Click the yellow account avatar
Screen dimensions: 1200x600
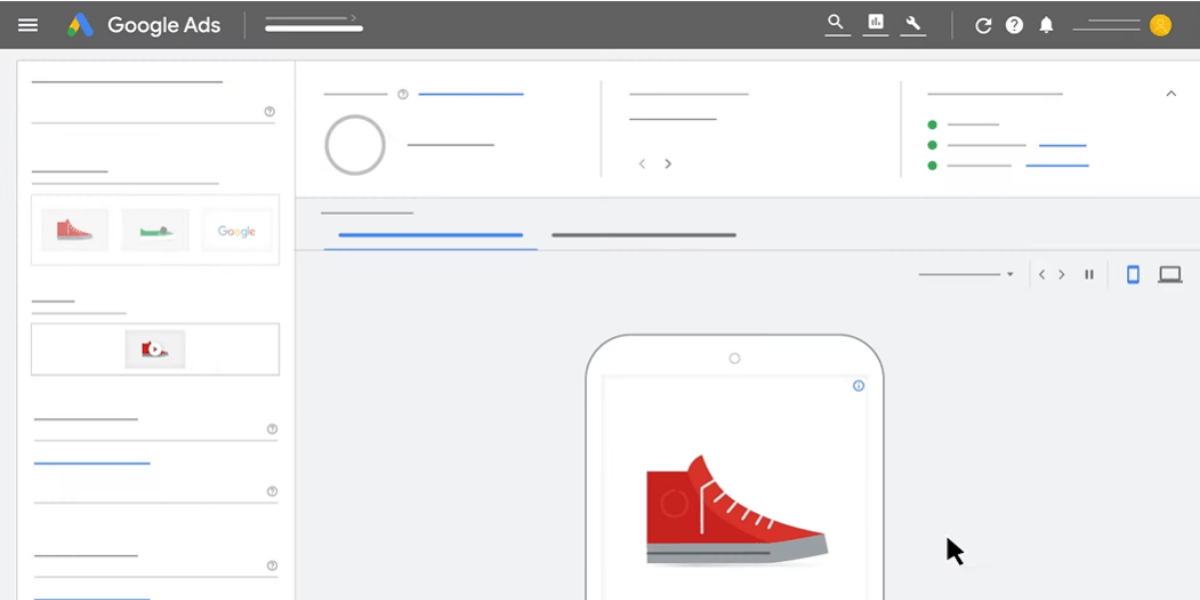coord(1160,25)
